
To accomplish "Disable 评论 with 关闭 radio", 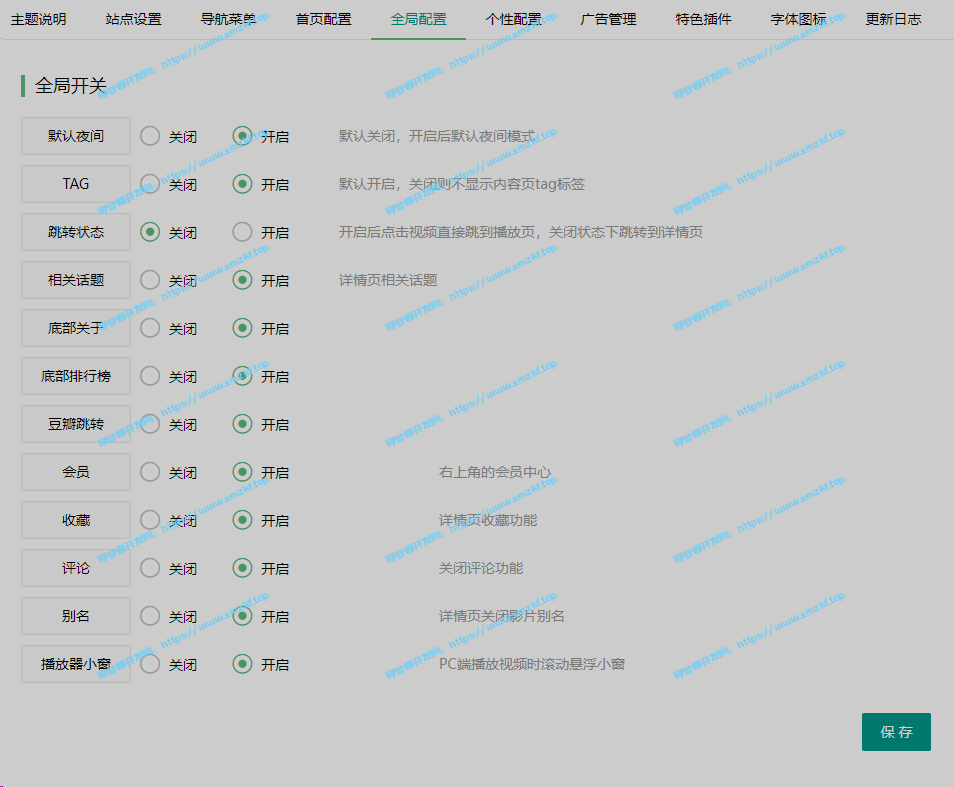I will tap(150, 568).
